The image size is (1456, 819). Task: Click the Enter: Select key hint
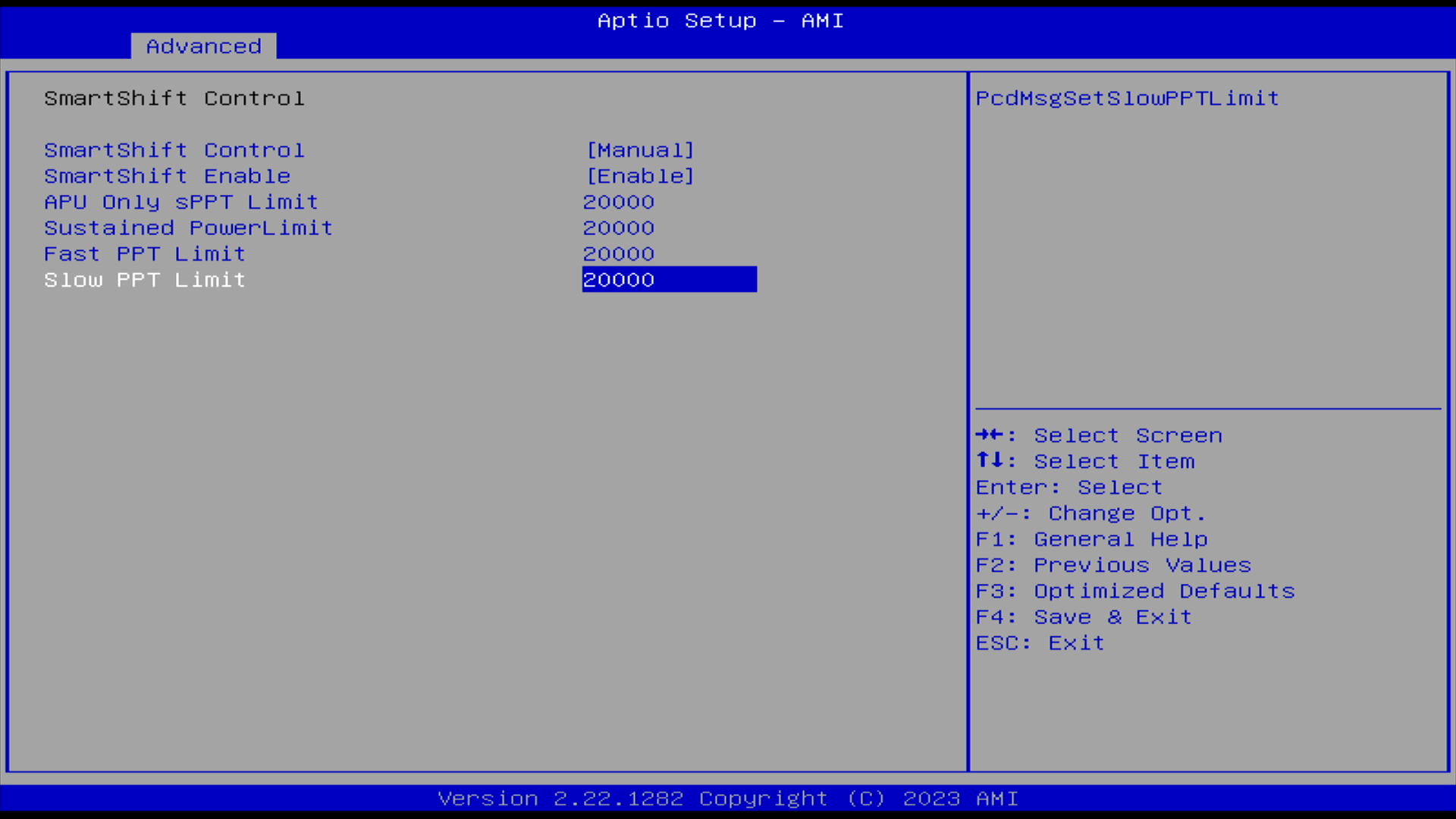1069,487
